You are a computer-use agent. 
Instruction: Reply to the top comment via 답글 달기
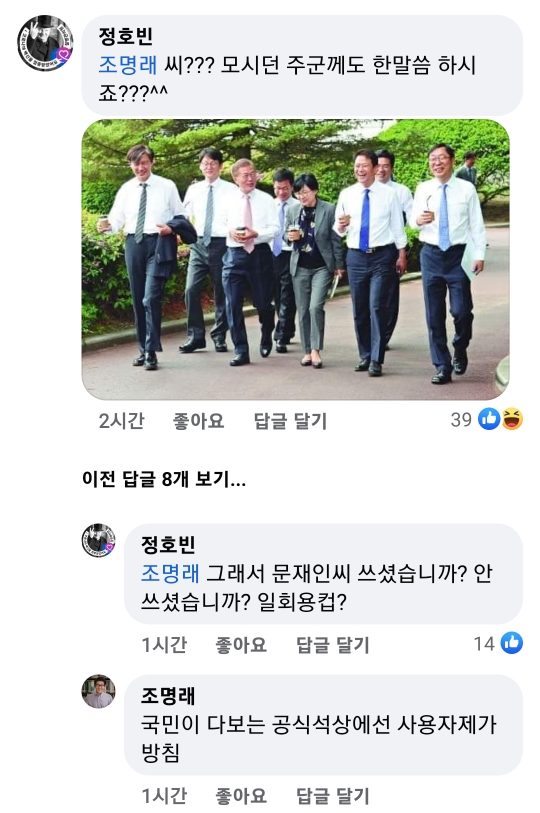pyautogui.click(x=290, y=420)
